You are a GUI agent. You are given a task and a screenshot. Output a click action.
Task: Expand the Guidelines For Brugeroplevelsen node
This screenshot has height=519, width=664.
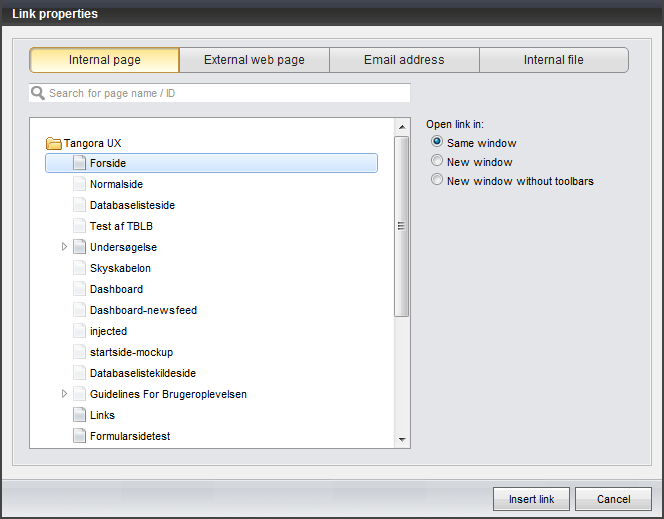[64, 394]
